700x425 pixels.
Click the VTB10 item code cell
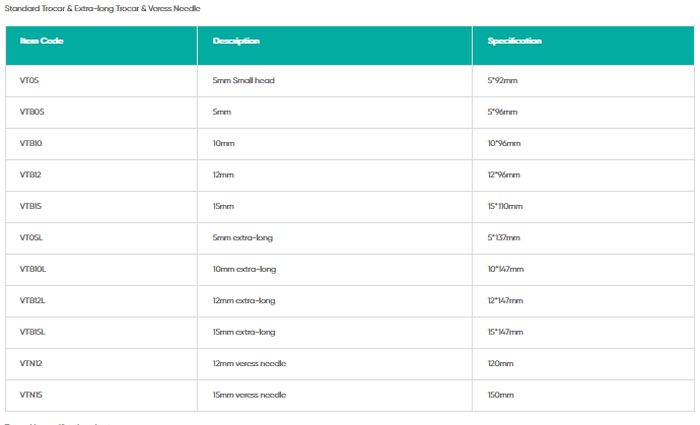tap(31, 143)
